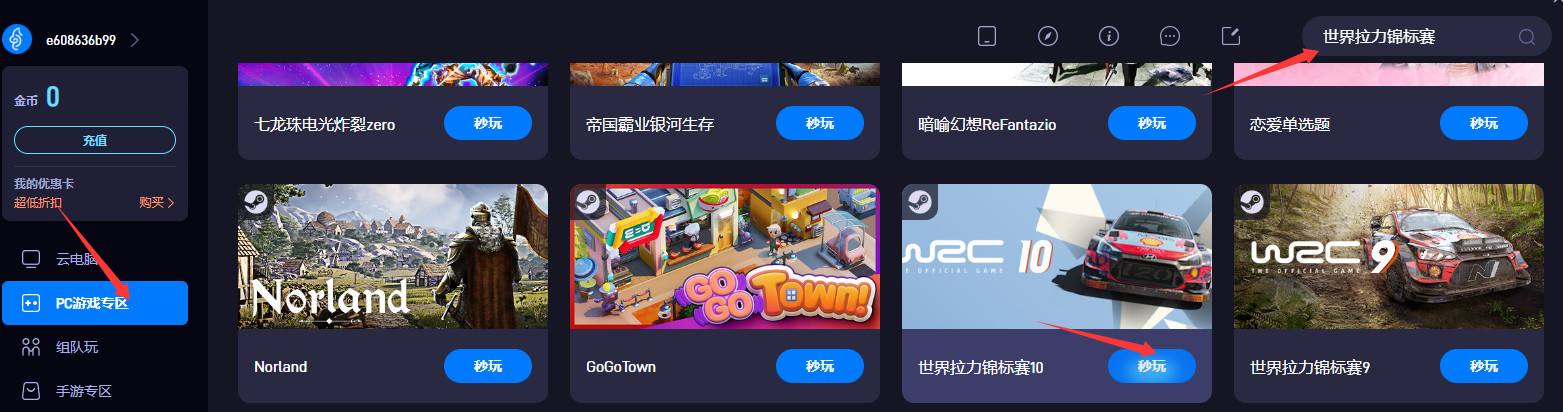Click 秒玩 for 世界拉力锦标赛10
This screenshot has height=412, width=1563.
point(1152,366)
